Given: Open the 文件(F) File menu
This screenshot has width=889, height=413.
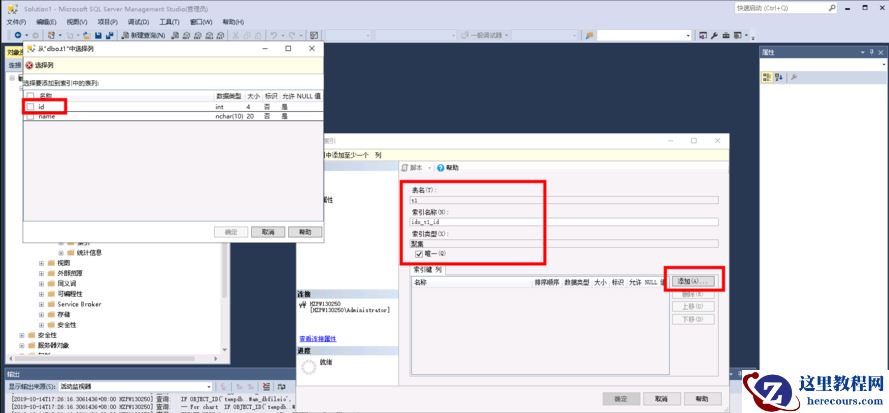Looking at the screenshot, I should 16,22.
